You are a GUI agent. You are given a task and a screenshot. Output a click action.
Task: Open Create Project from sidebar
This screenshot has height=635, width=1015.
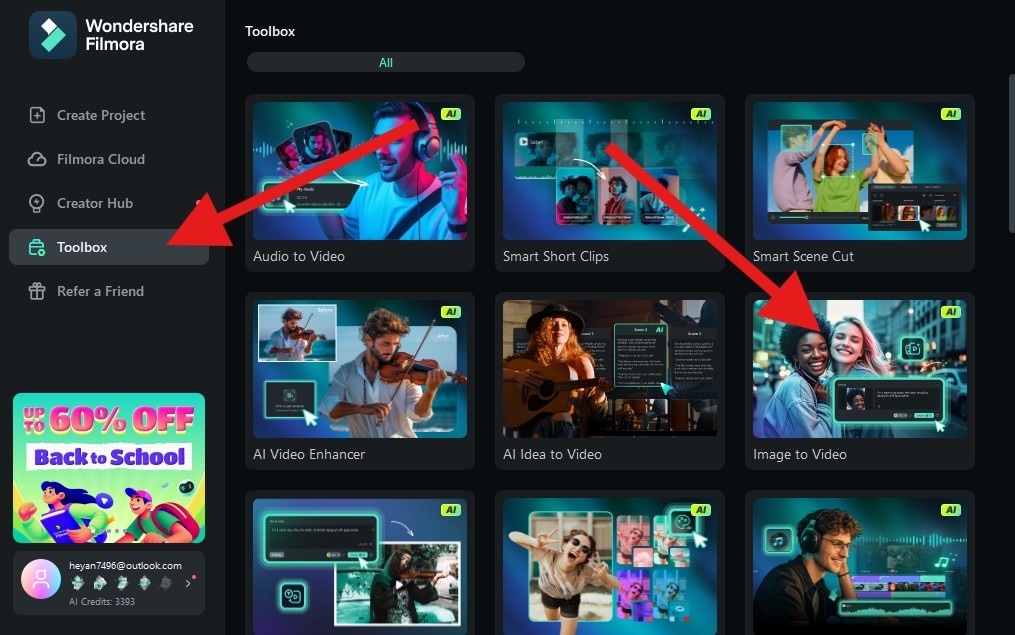[109, 115]
